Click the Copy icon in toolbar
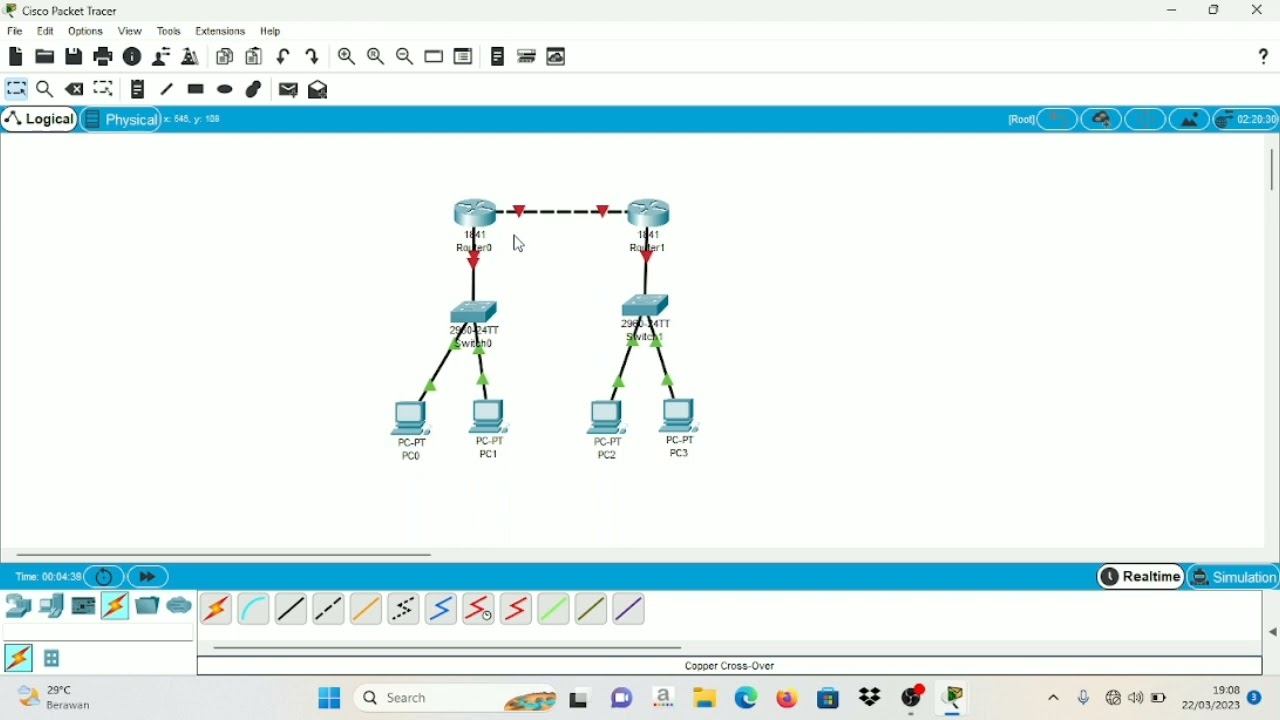The height and width of the screenshot is (720, 1280). click(x=225, y=57)
